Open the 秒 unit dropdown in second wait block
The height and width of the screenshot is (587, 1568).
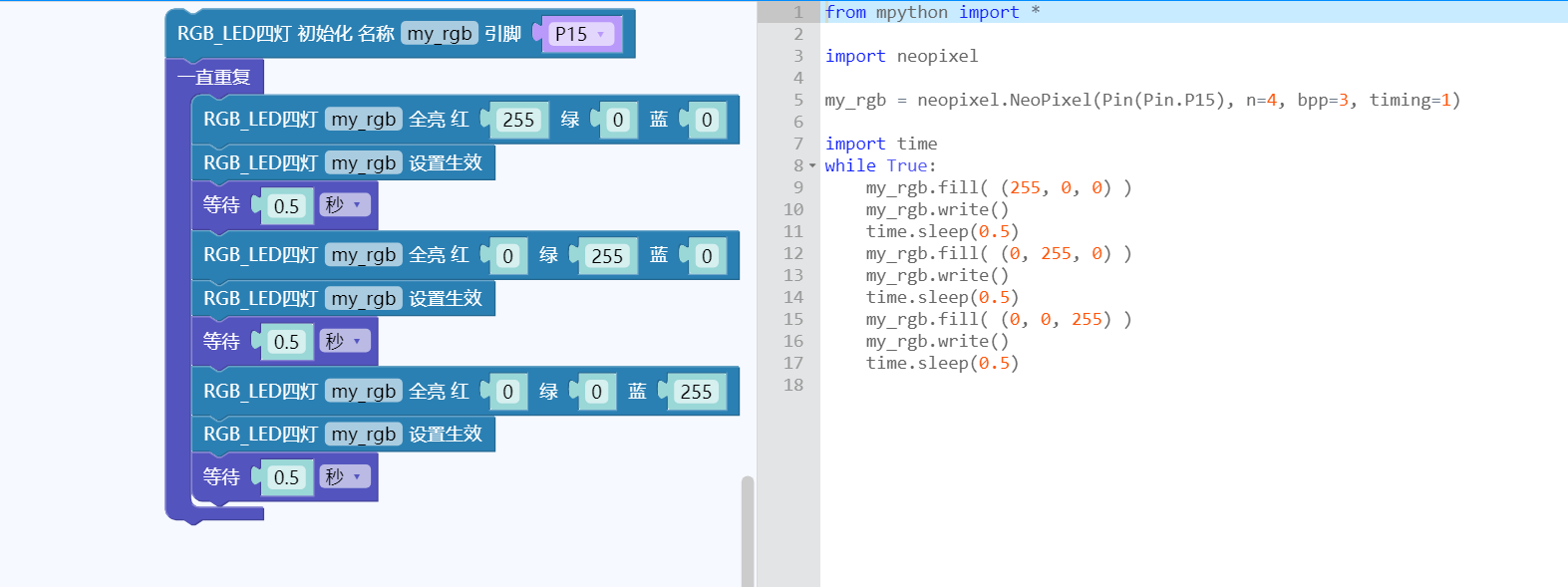click(x=345, y=341)
